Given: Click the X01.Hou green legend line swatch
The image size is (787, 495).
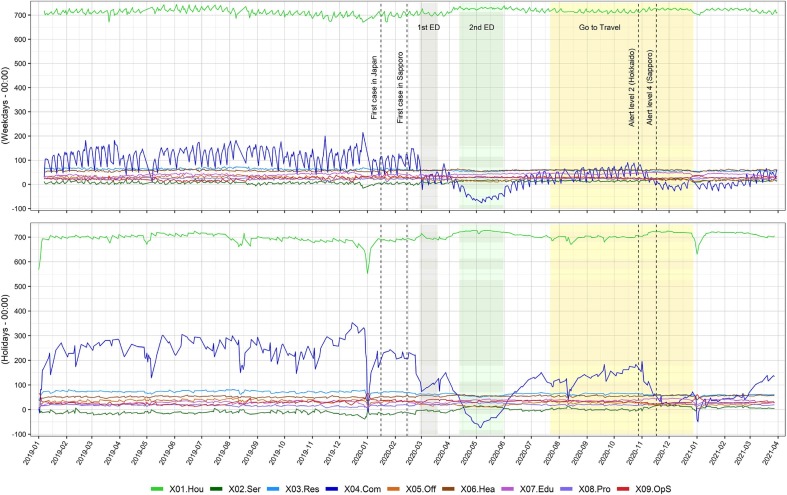Looking at the screenshot, I should [x=158, y=489].
